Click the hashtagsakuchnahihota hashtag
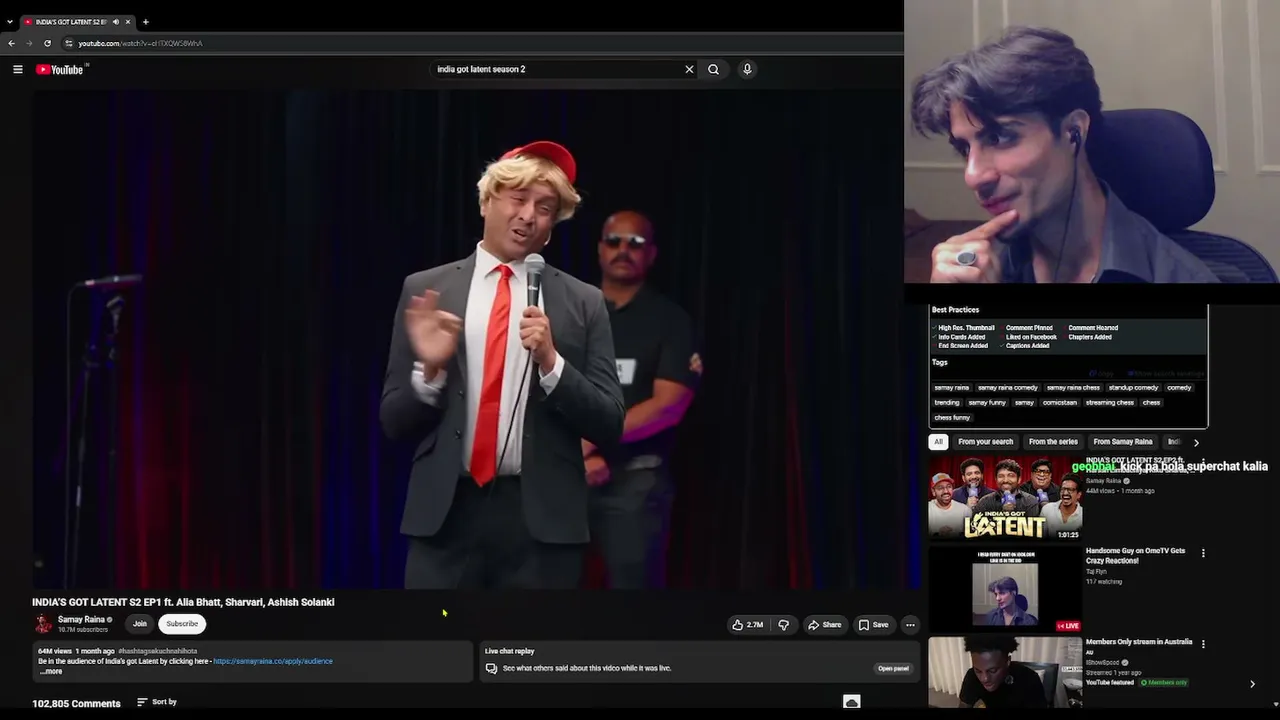The image size is (1280, 720). 158,651
